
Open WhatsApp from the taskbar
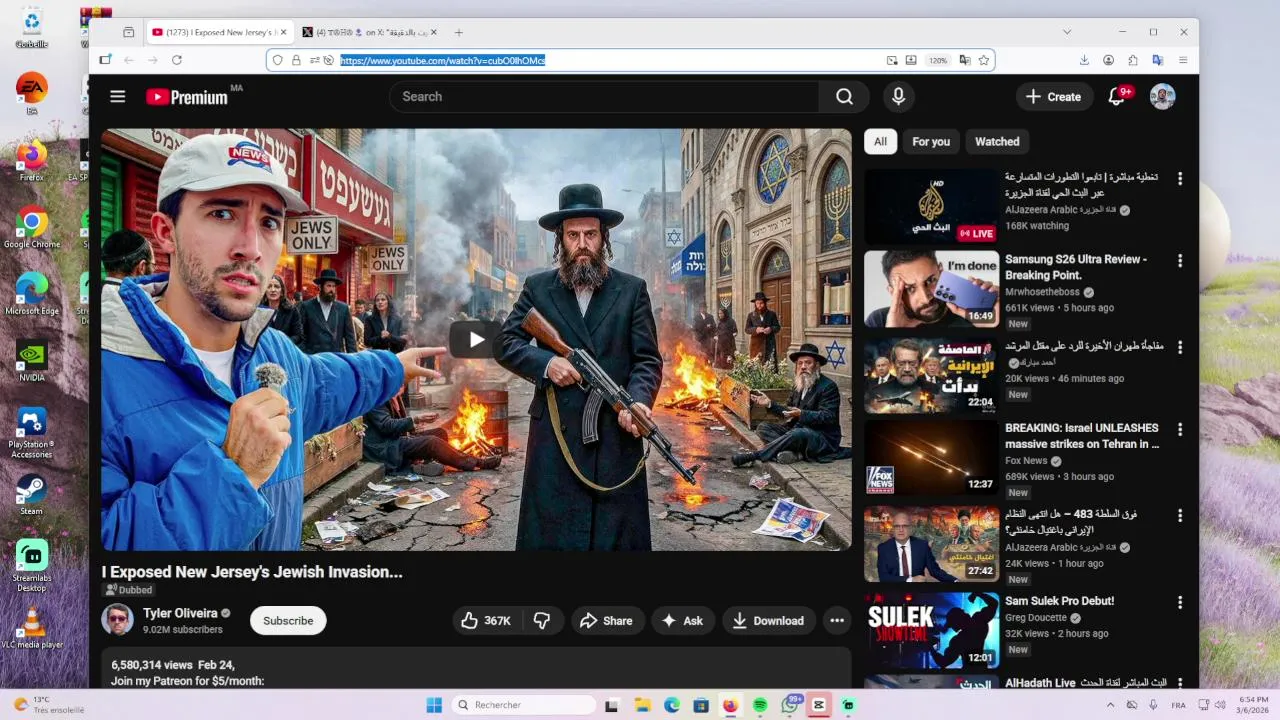[790, 705]
